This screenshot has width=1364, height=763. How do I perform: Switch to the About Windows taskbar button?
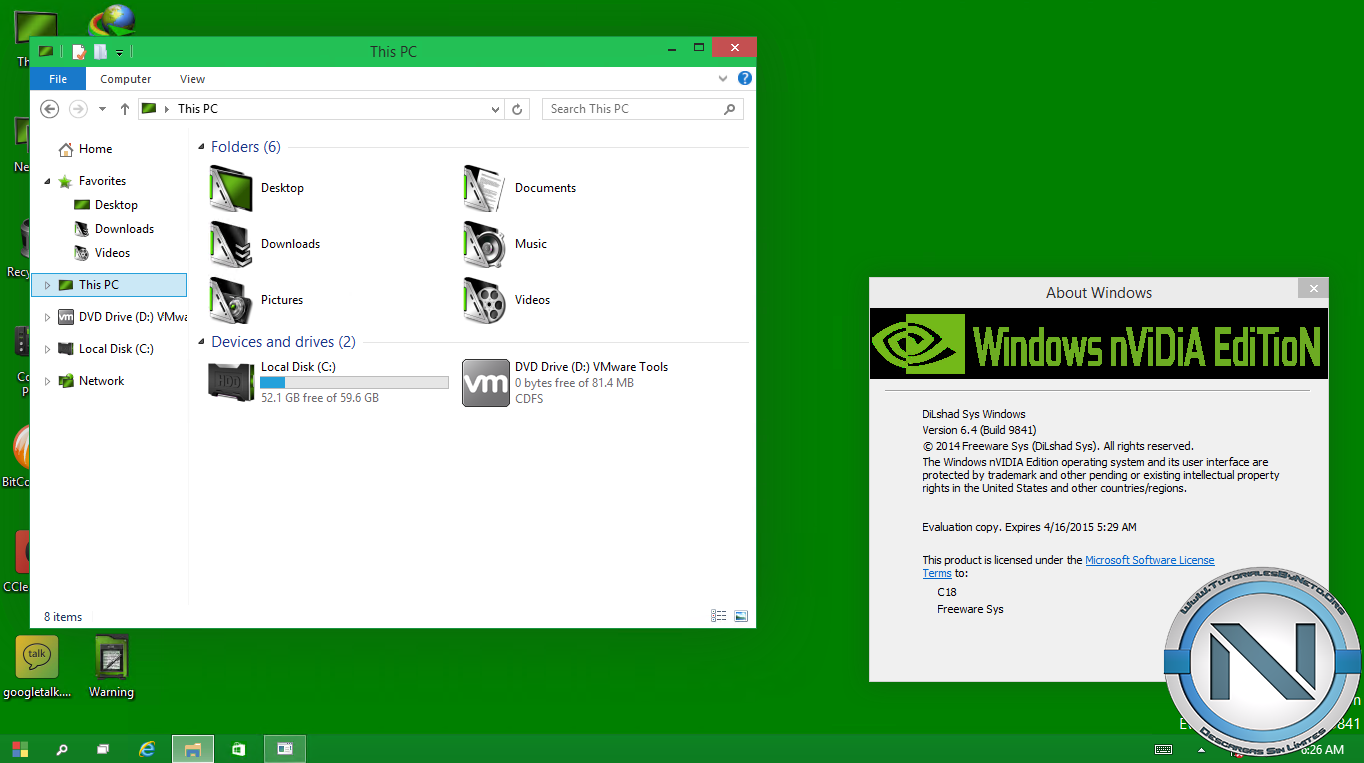(x=285, y=748)
